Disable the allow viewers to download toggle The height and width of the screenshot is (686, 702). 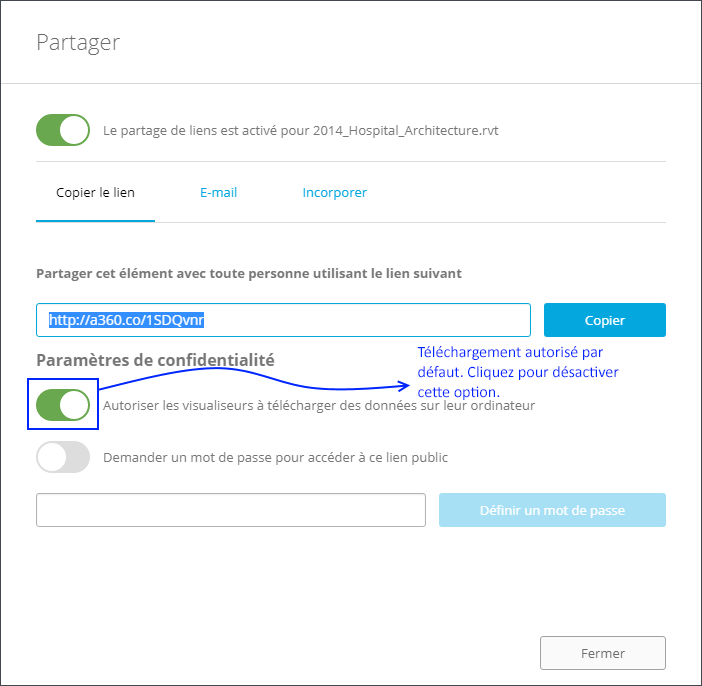point(63,405)
